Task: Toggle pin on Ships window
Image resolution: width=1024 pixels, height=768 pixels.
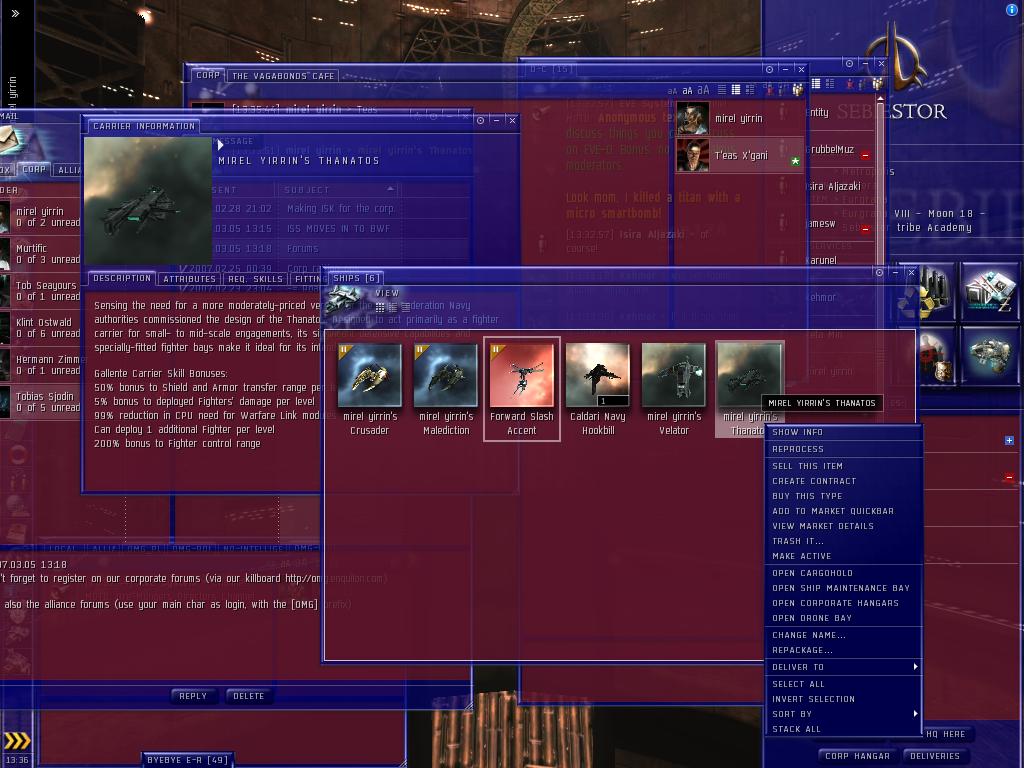Action: 880,272
